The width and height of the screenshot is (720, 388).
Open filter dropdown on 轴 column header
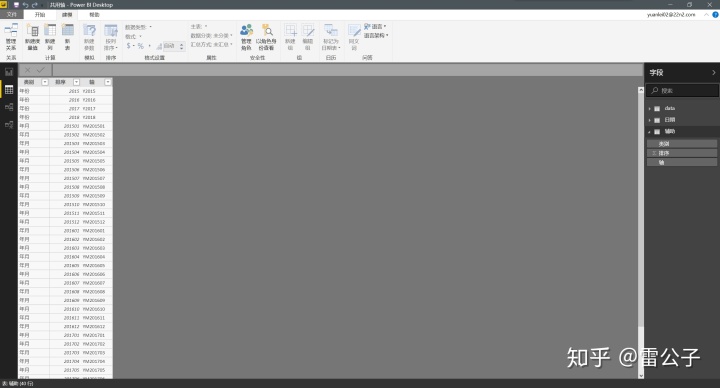pos(107,82)
